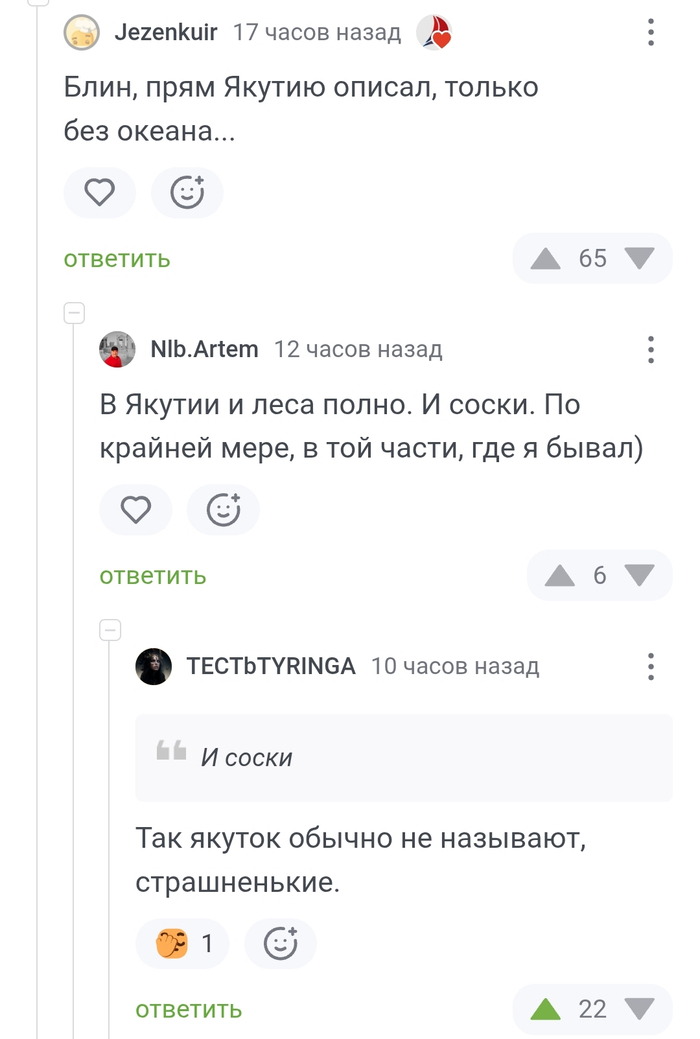Open the emoji reaction picker under Jezenkuir's comment
The height and width of the screenshot is (1039, 700).
187,192
